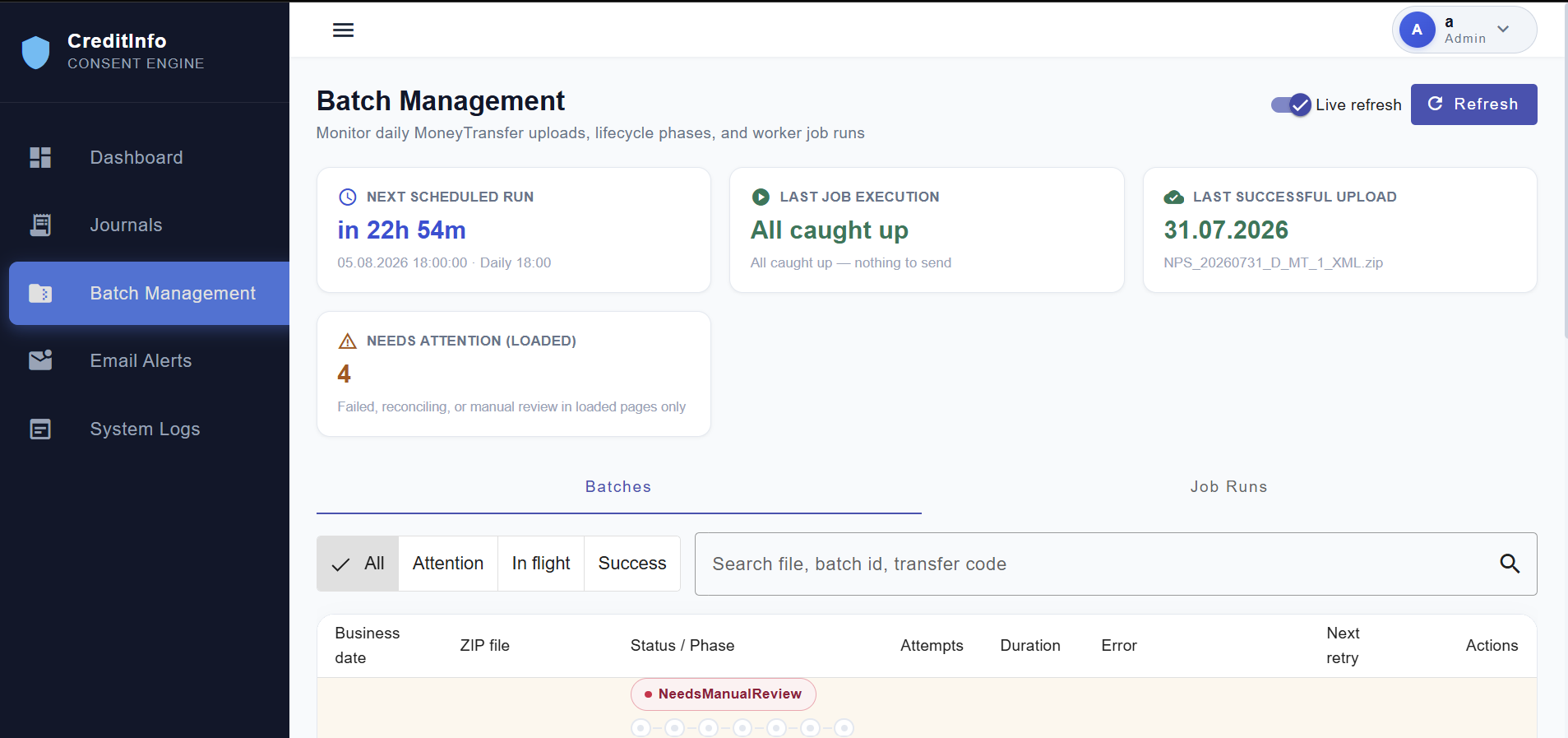Click the NPS_20260731_D_MT_1_XML.zip filename
The width and height of the screenshot is (1568, 738).
(x=1274, y=262)
